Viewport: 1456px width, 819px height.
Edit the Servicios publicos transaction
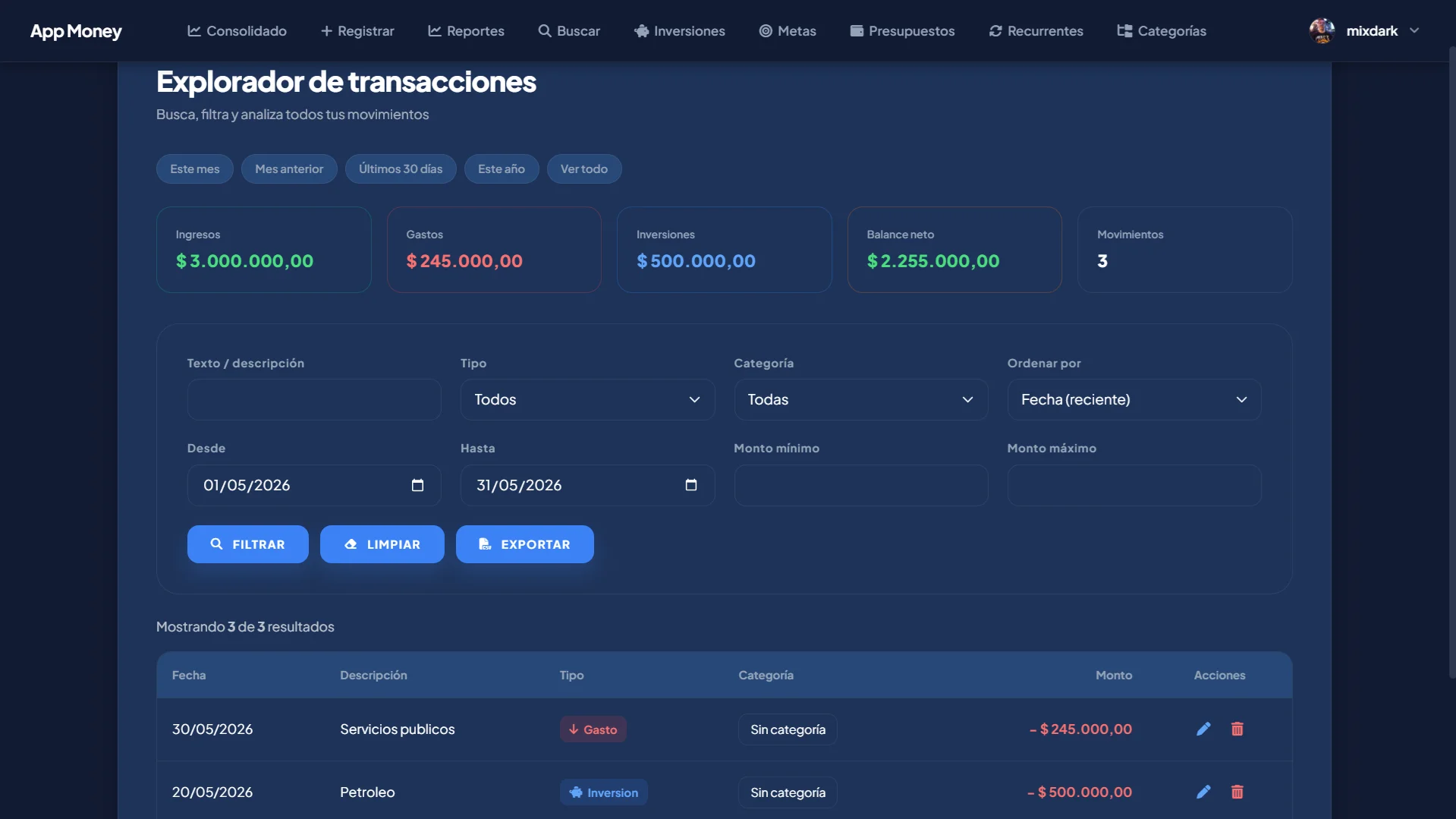1203,729
